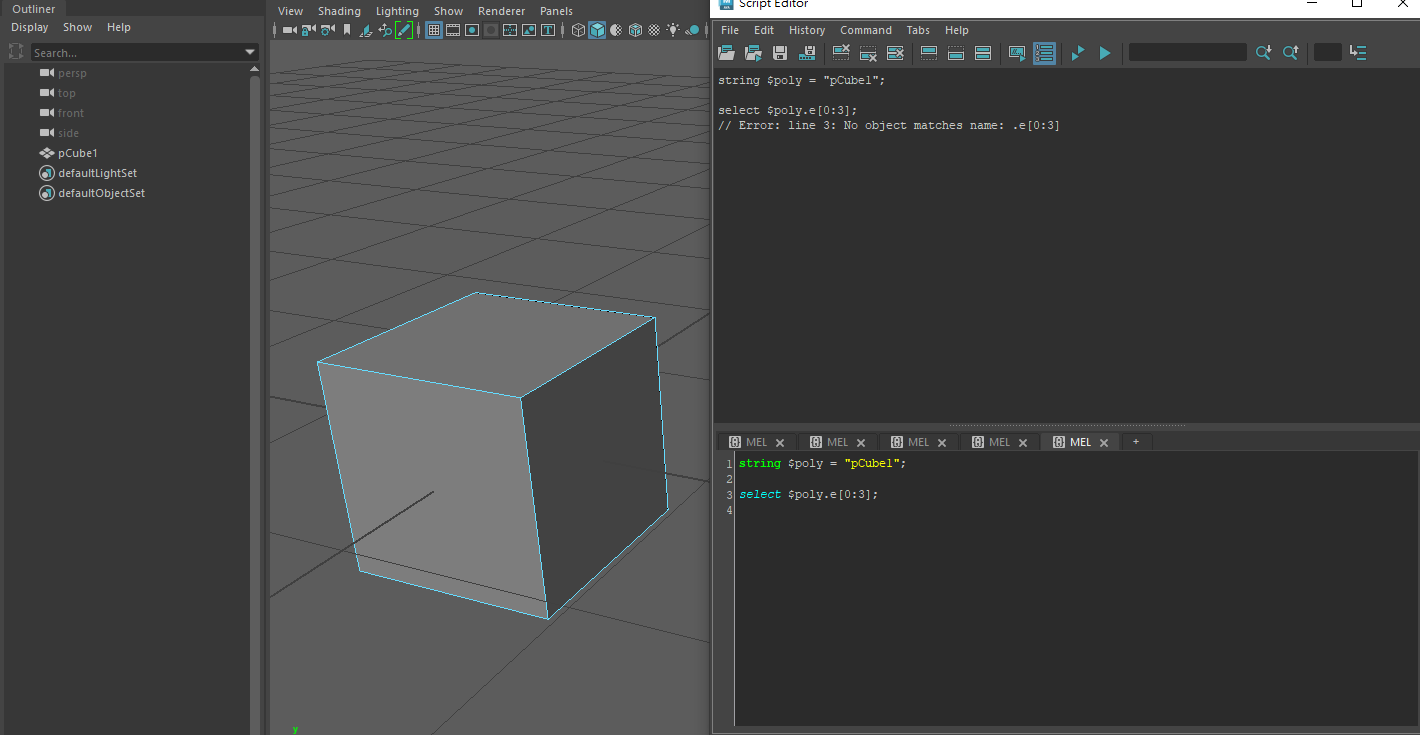Click the Script Editor search text field

coord(1188,52)
